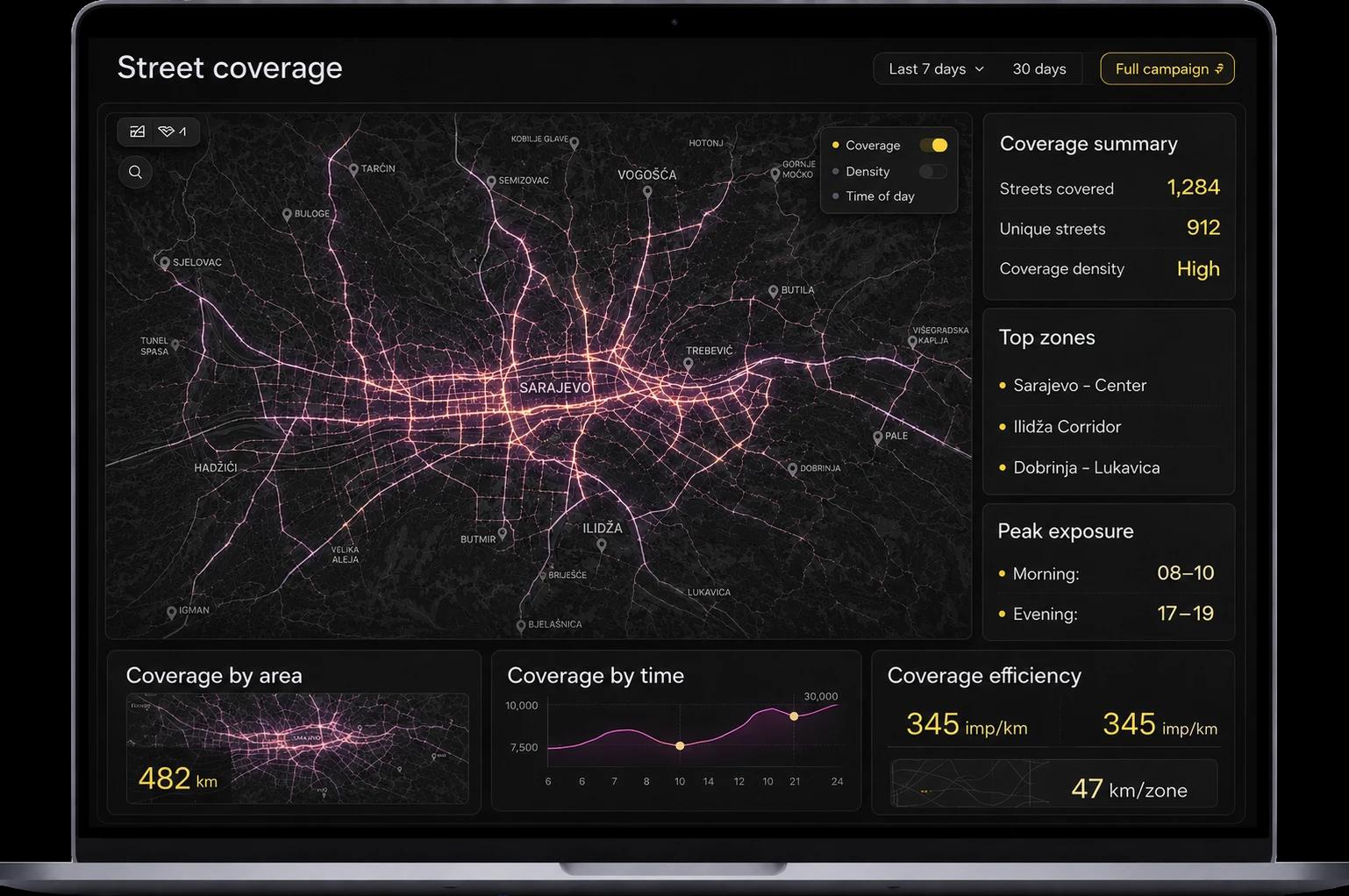Click the Ilidža map pin
Image resolution: width=1349 pixels, height=896 pixels.
click(x=601, y=545)
